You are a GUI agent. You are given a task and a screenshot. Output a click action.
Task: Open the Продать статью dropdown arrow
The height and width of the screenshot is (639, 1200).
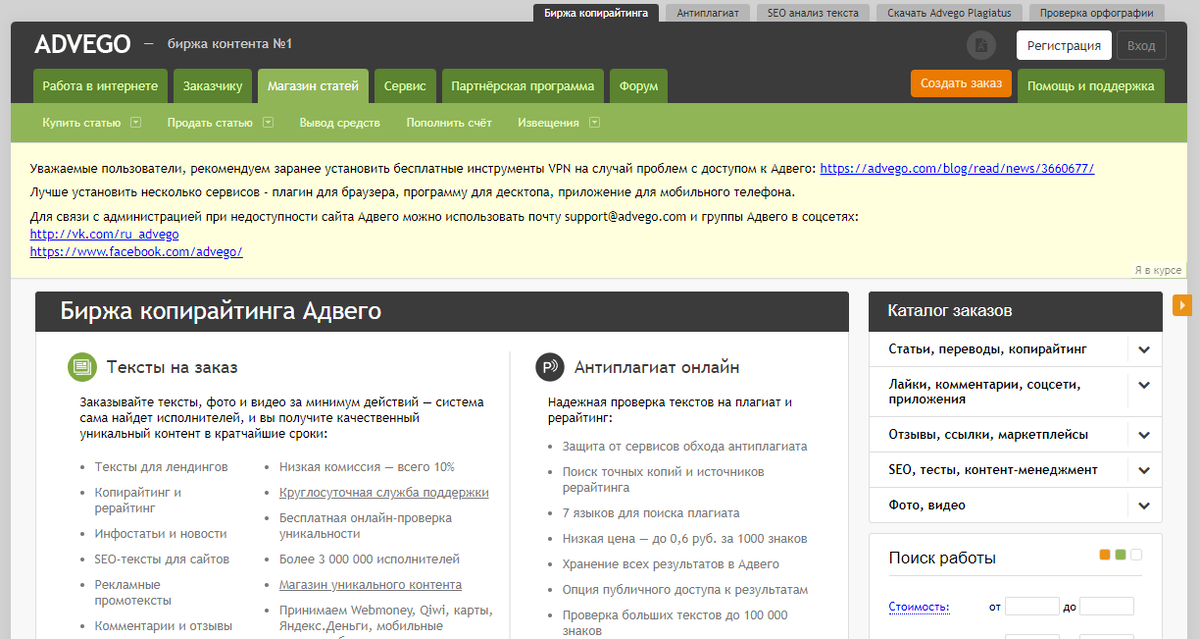point(268,123)
